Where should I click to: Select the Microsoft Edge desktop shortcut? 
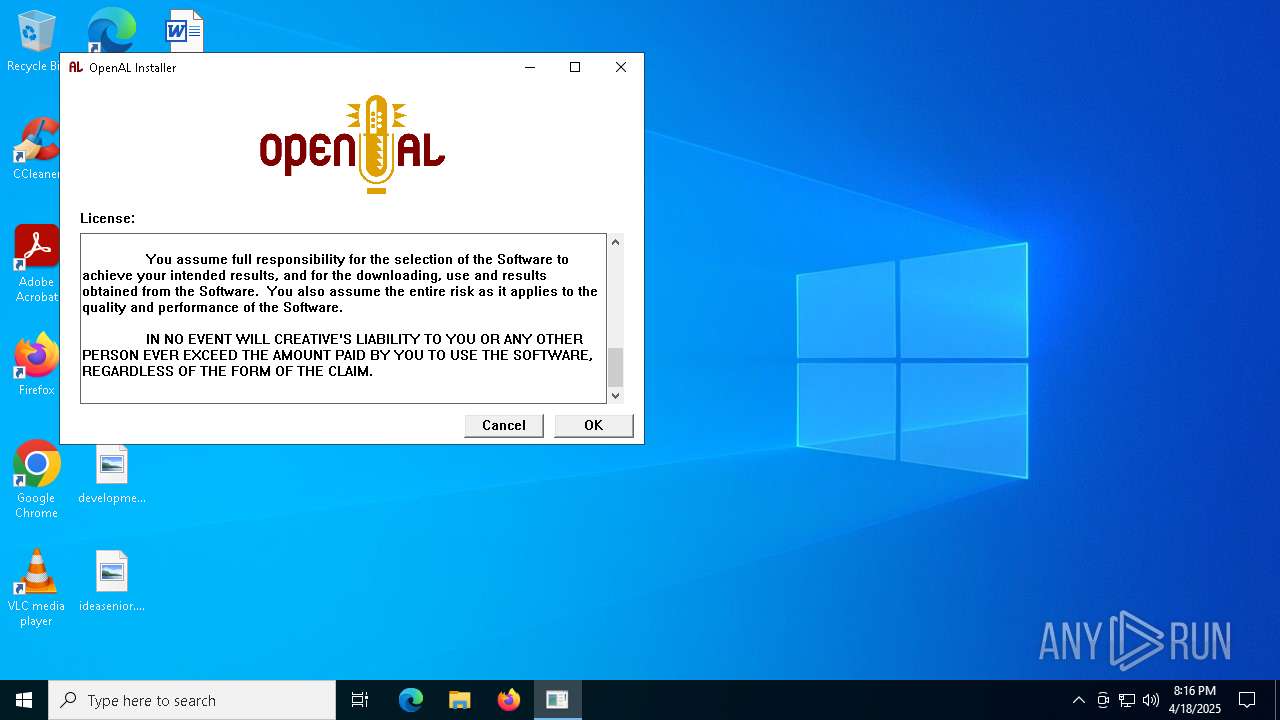coord(111,30)
